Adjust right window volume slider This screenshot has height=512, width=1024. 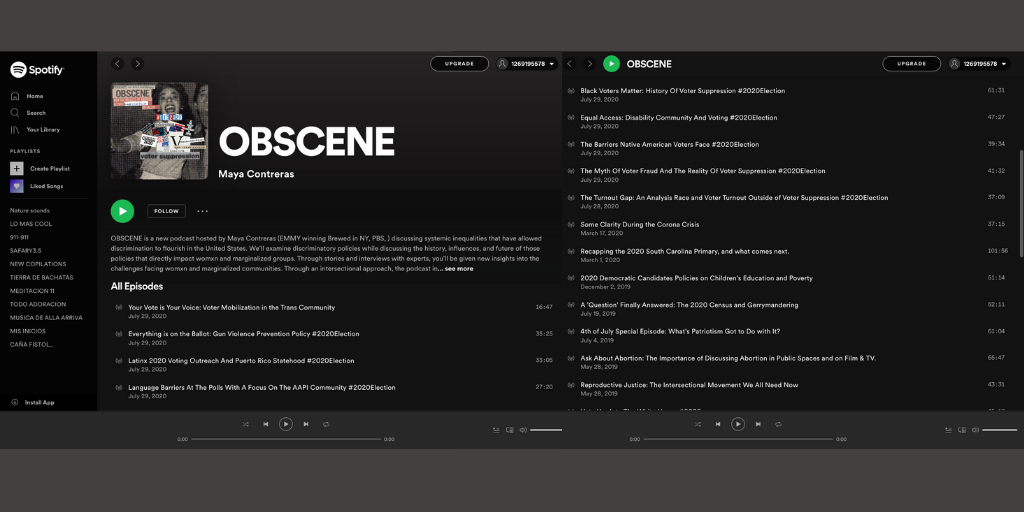tap(999, 430)
